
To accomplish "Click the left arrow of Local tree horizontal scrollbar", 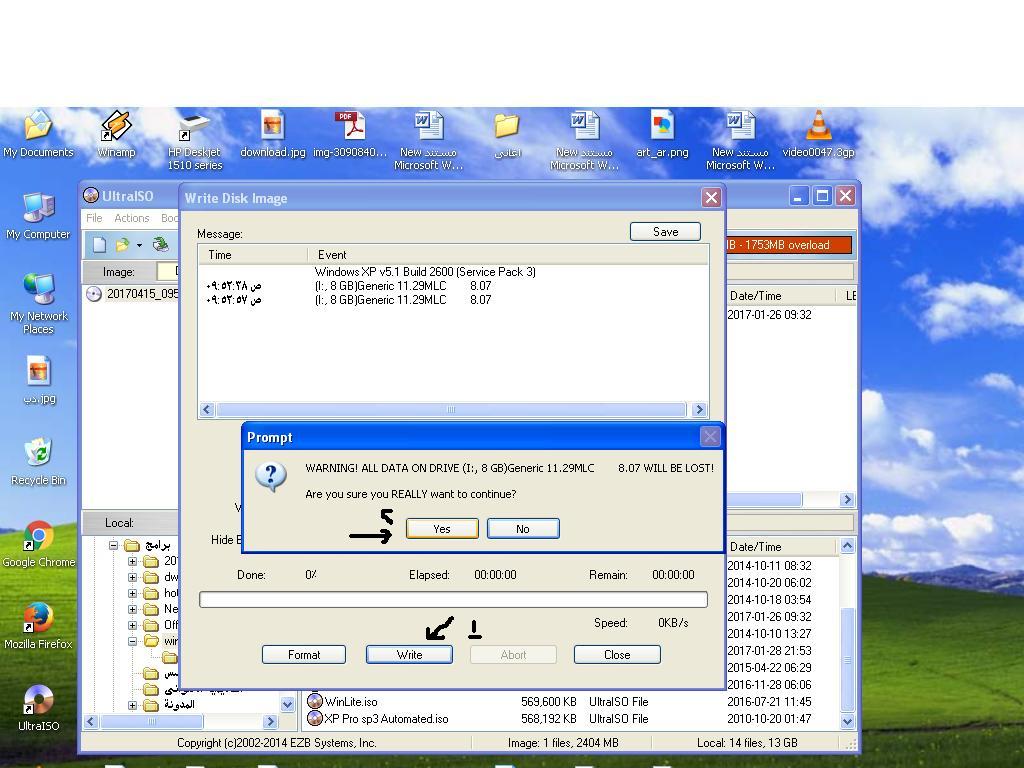I will click(x=91, y=722).
